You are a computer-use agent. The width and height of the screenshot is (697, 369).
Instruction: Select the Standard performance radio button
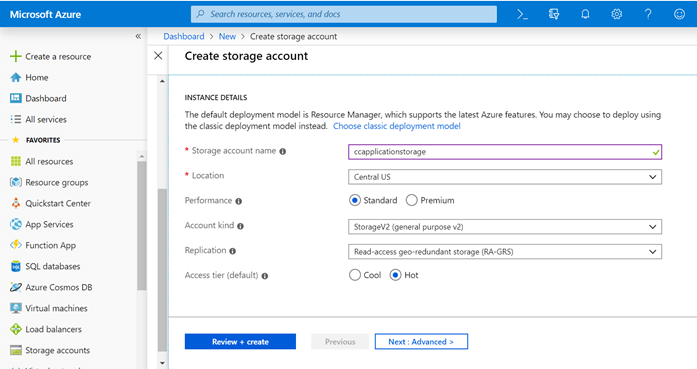pyautogui.click(x=354, y=201)
